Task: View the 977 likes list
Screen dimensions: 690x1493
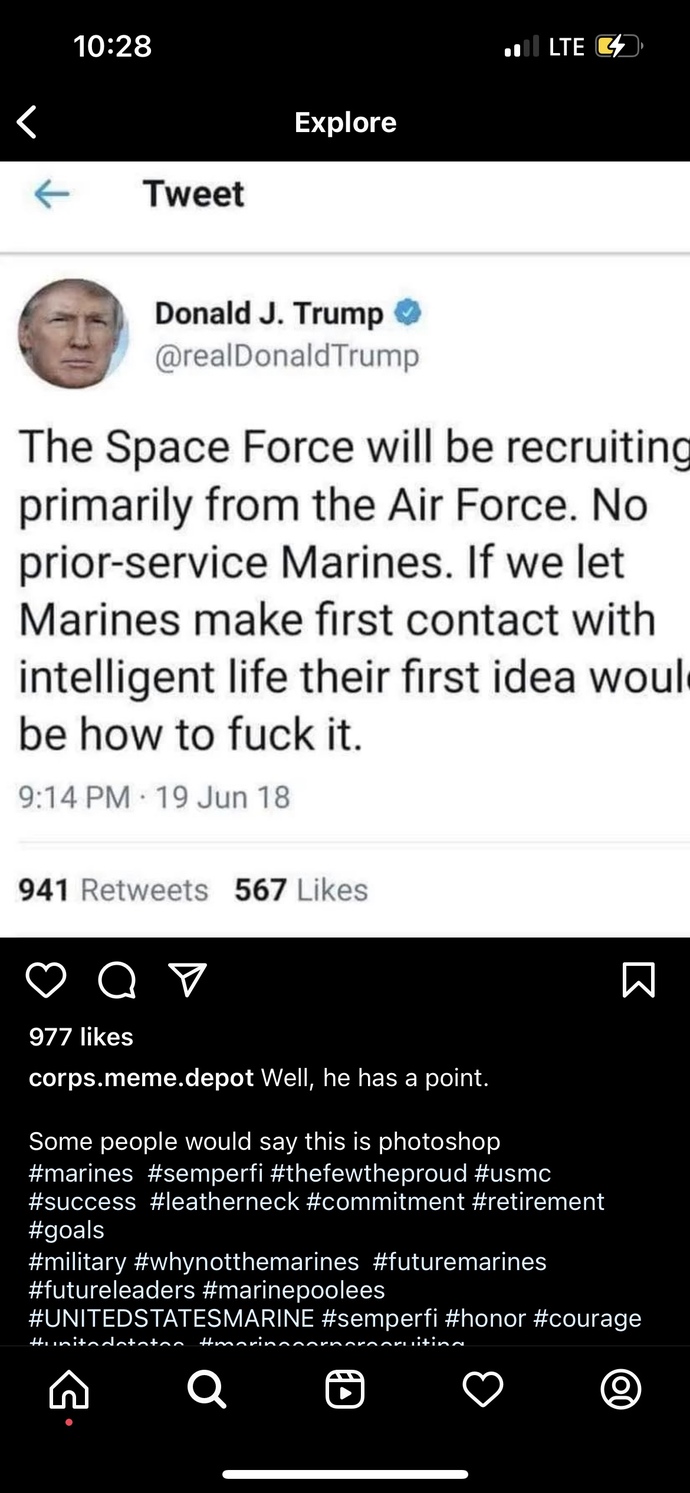Action: pos(80,1037)
